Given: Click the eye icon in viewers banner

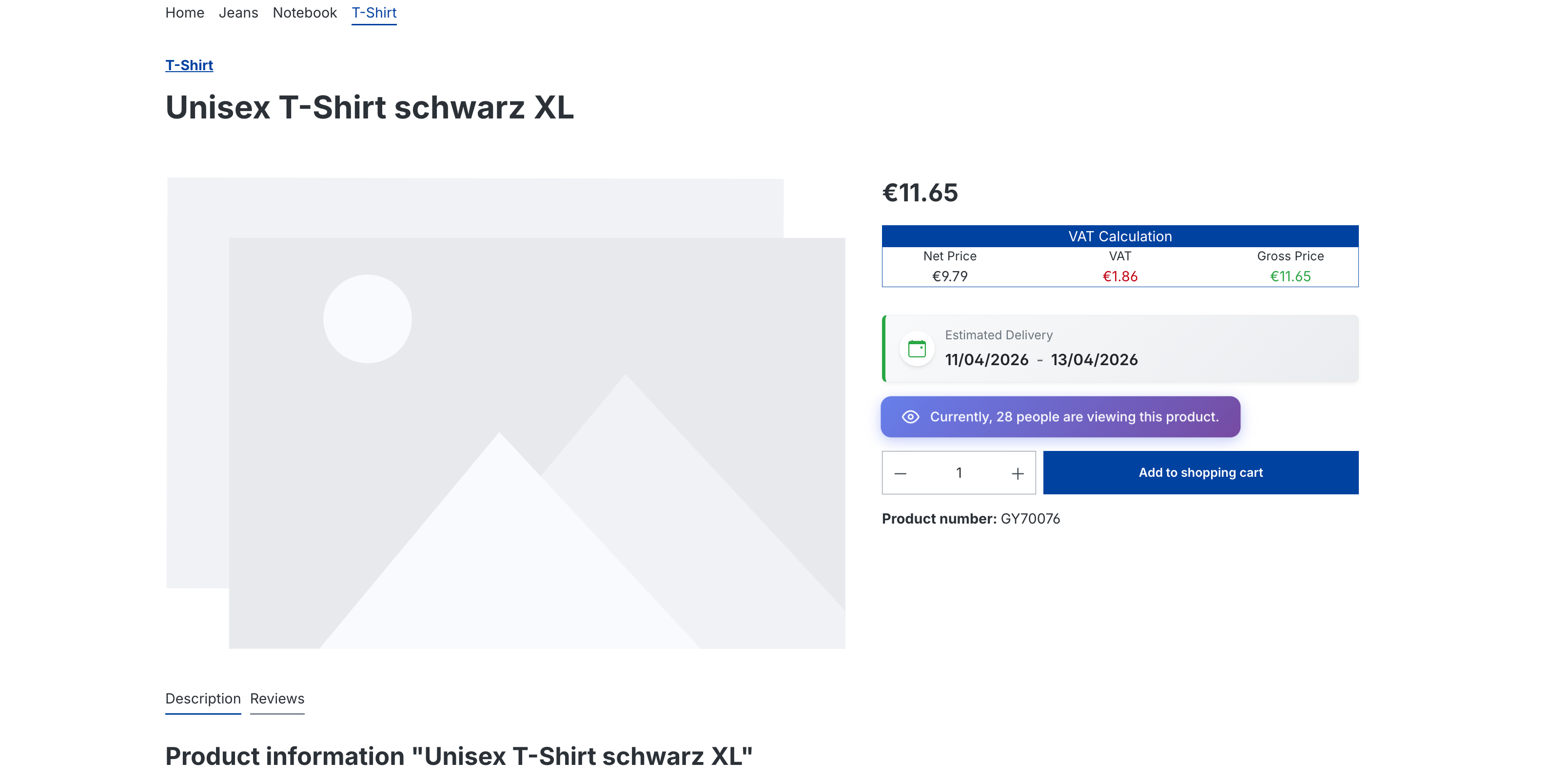Looking at the screenshot, I should point(910,417).
